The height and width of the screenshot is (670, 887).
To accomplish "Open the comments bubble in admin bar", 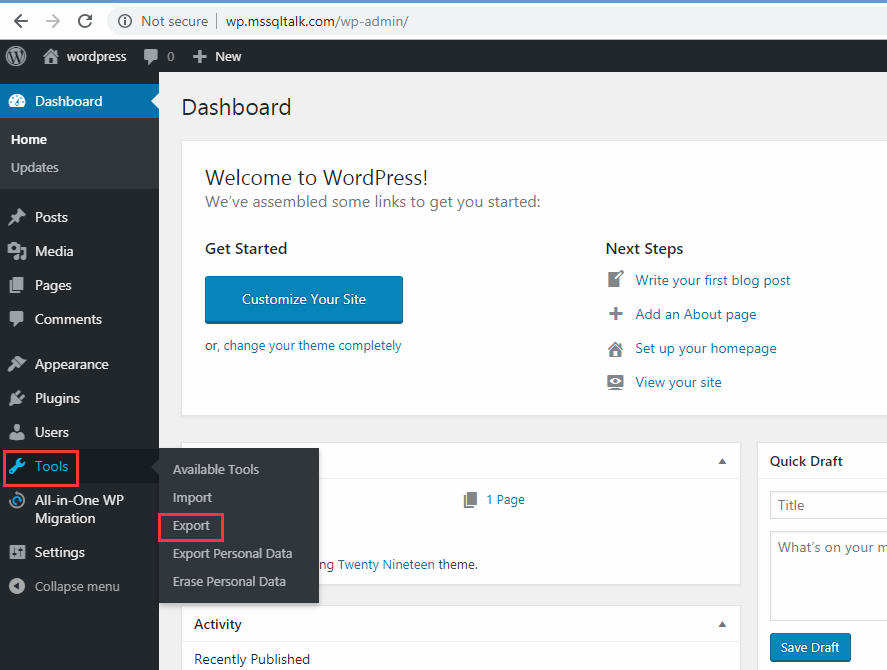I will 150,57.
